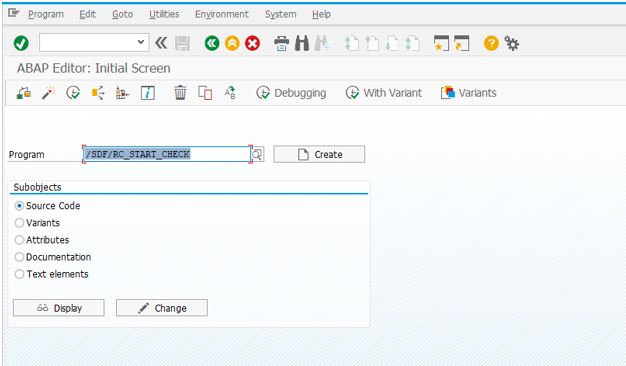Click the Online Manual info icon

coord(148,93)
